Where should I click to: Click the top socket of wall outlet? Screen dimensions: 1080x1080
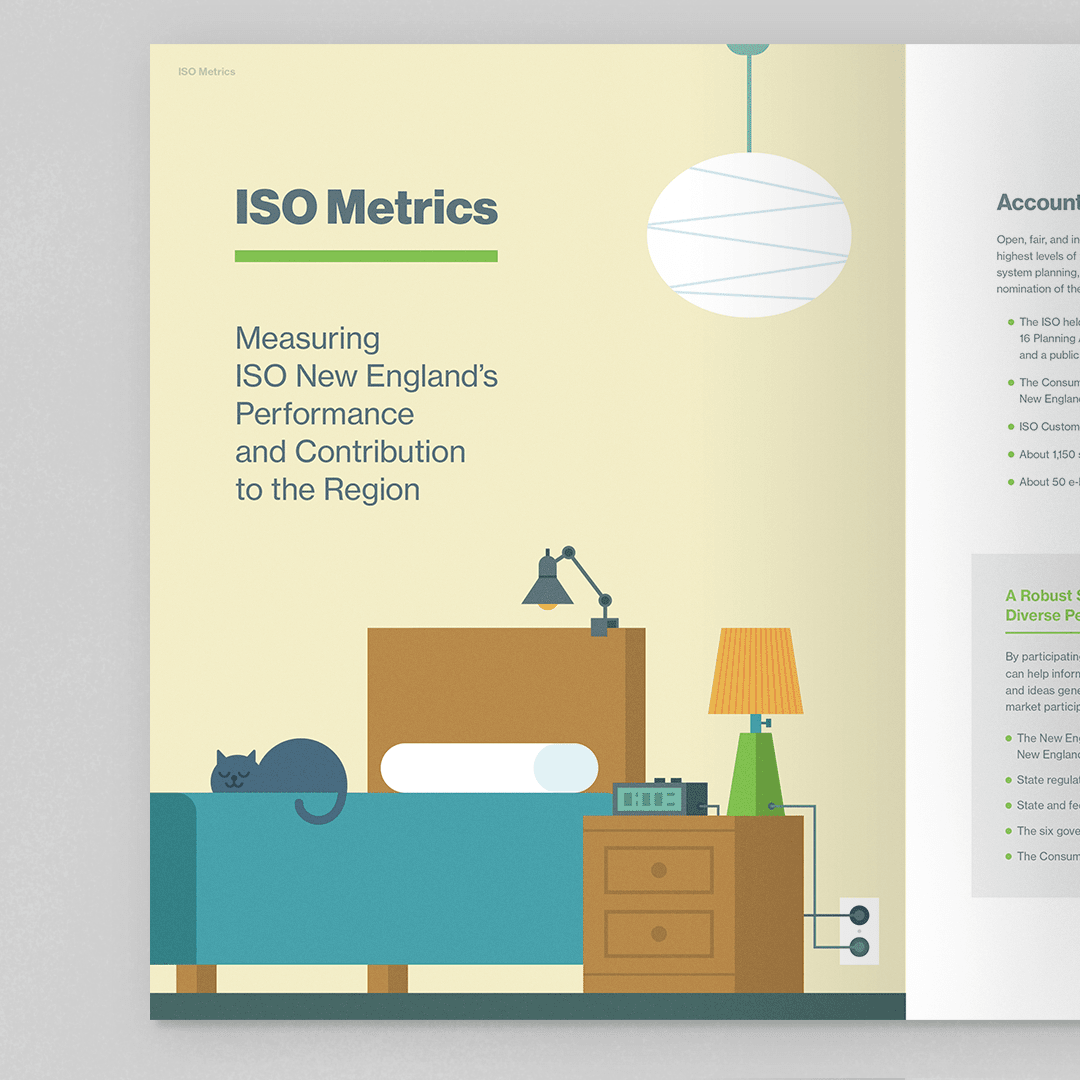[859, 915]
